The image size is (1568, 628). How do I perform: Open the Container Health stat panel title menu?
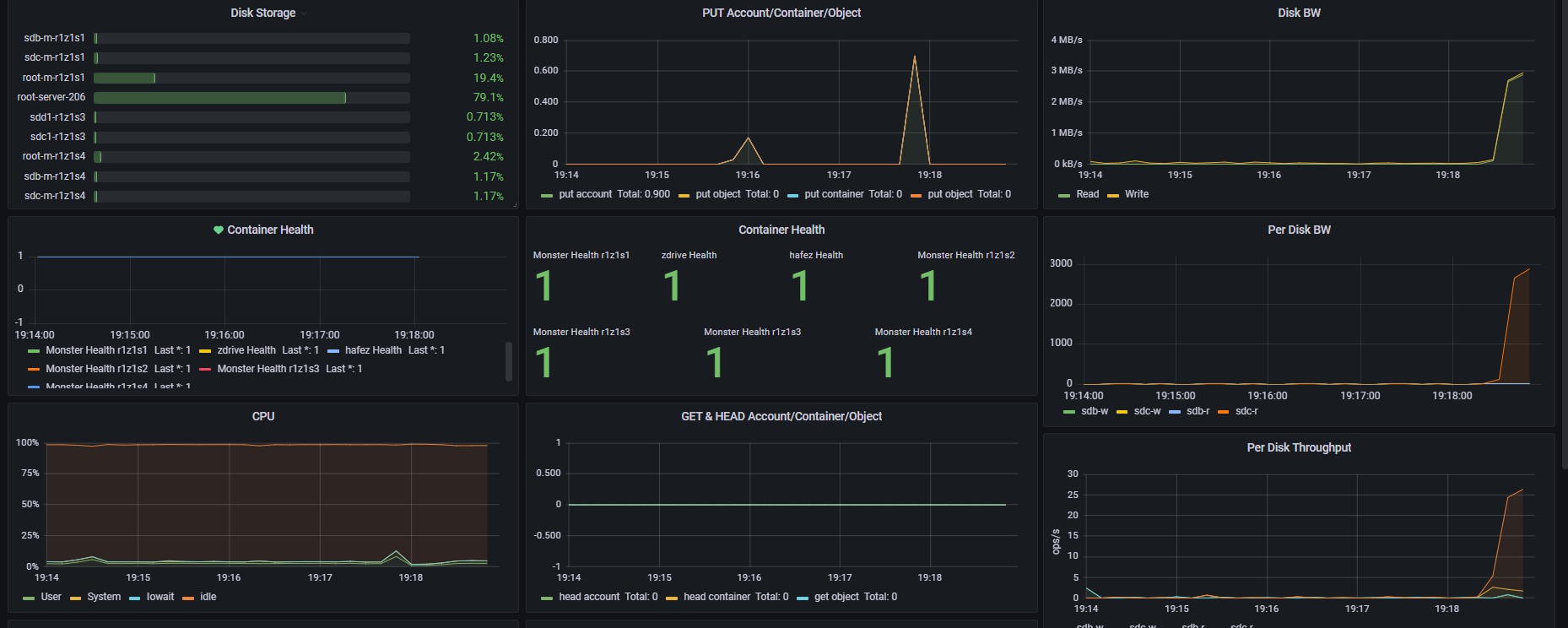point(781,230)
